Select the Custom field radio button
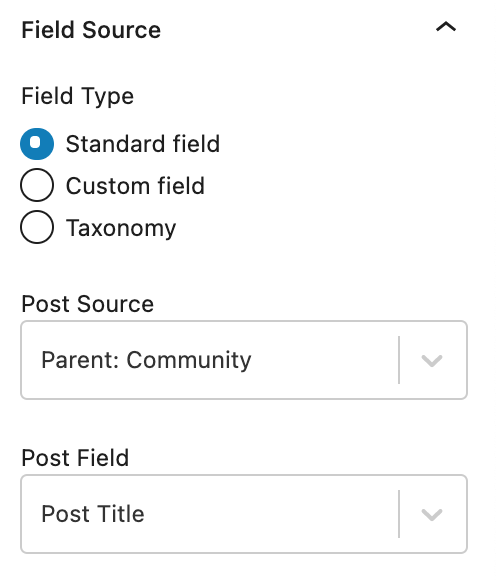This screenshot has height=580, width=496. (x=37, y=185)
